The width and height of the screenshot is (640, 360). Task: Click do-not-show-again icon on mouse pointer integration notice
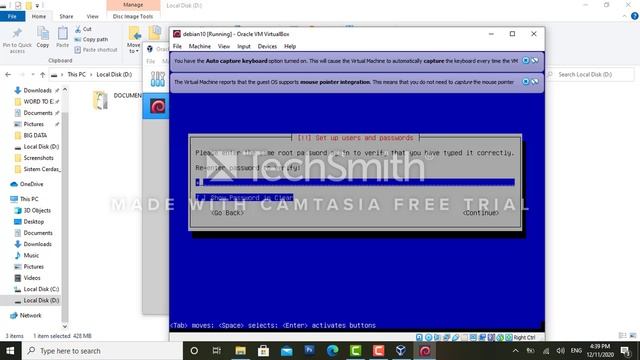[534, 82]
